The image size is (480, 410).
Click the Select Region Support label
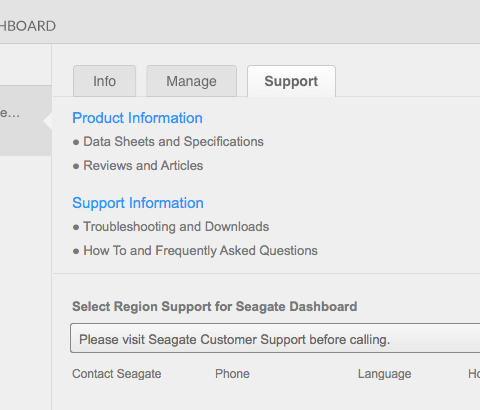coord(215,307)
